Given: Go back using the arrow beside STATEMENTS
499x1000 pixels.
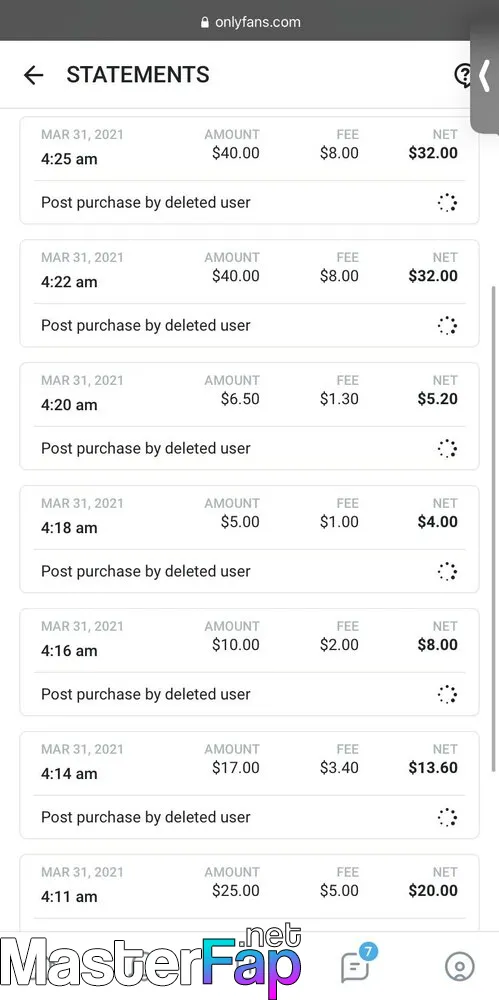Looking at the screenshot, I should [33, 75].
